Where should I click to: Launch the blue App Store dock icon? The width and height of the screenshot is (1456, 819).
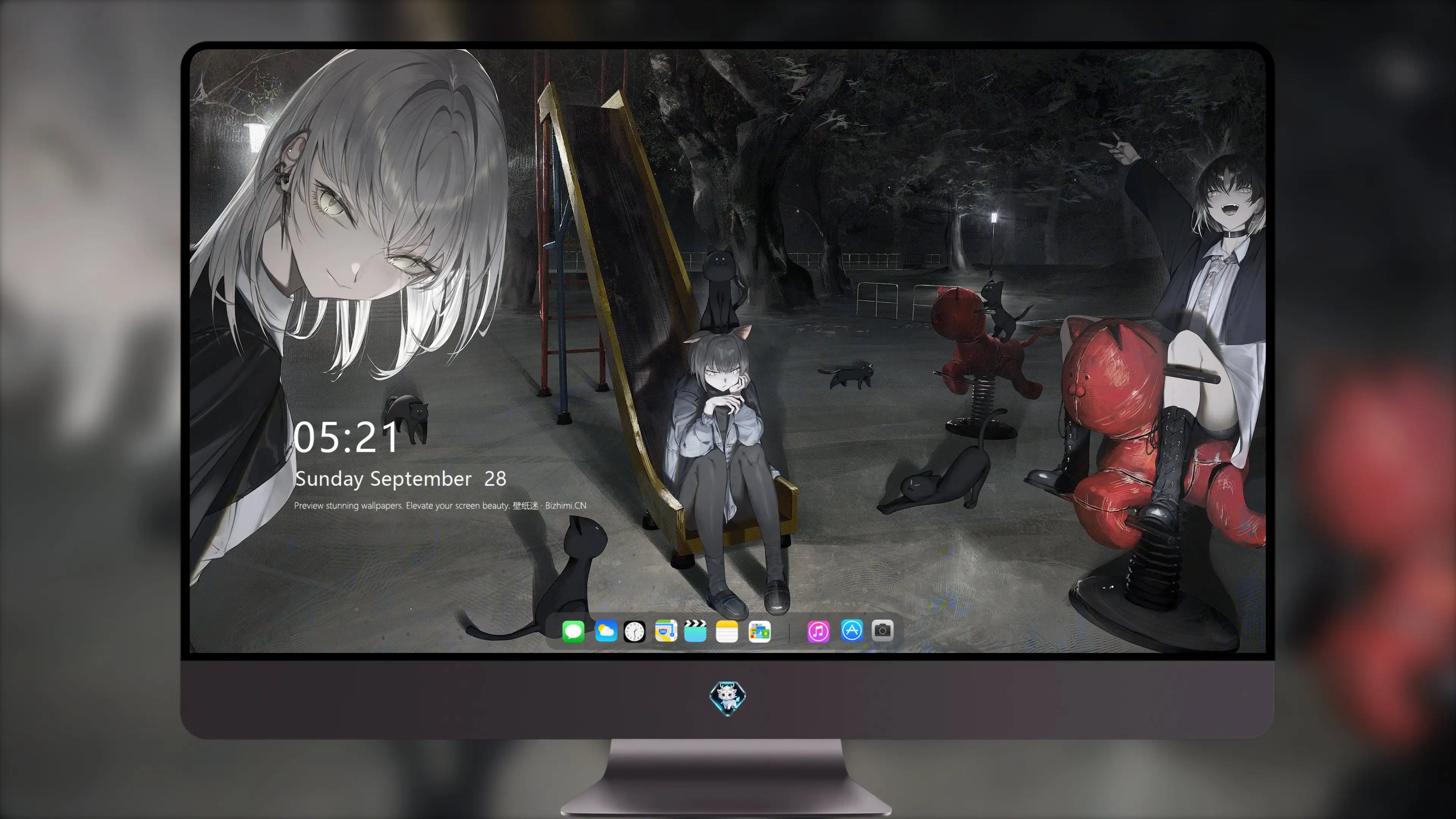(x=852, y=630)
